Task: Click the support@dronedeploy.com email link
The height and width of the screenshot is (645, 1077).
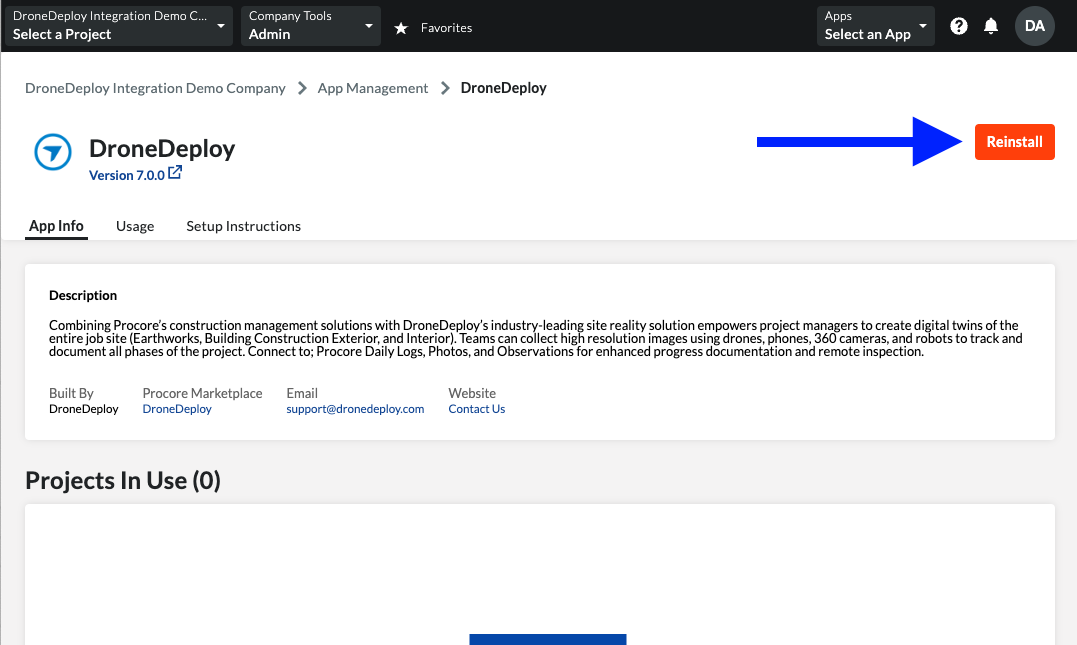Action: tap(355, 409)
